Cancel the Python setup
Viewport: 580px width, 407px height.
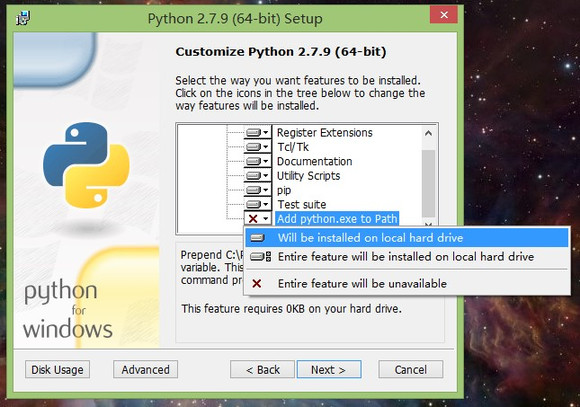(411, 369)
